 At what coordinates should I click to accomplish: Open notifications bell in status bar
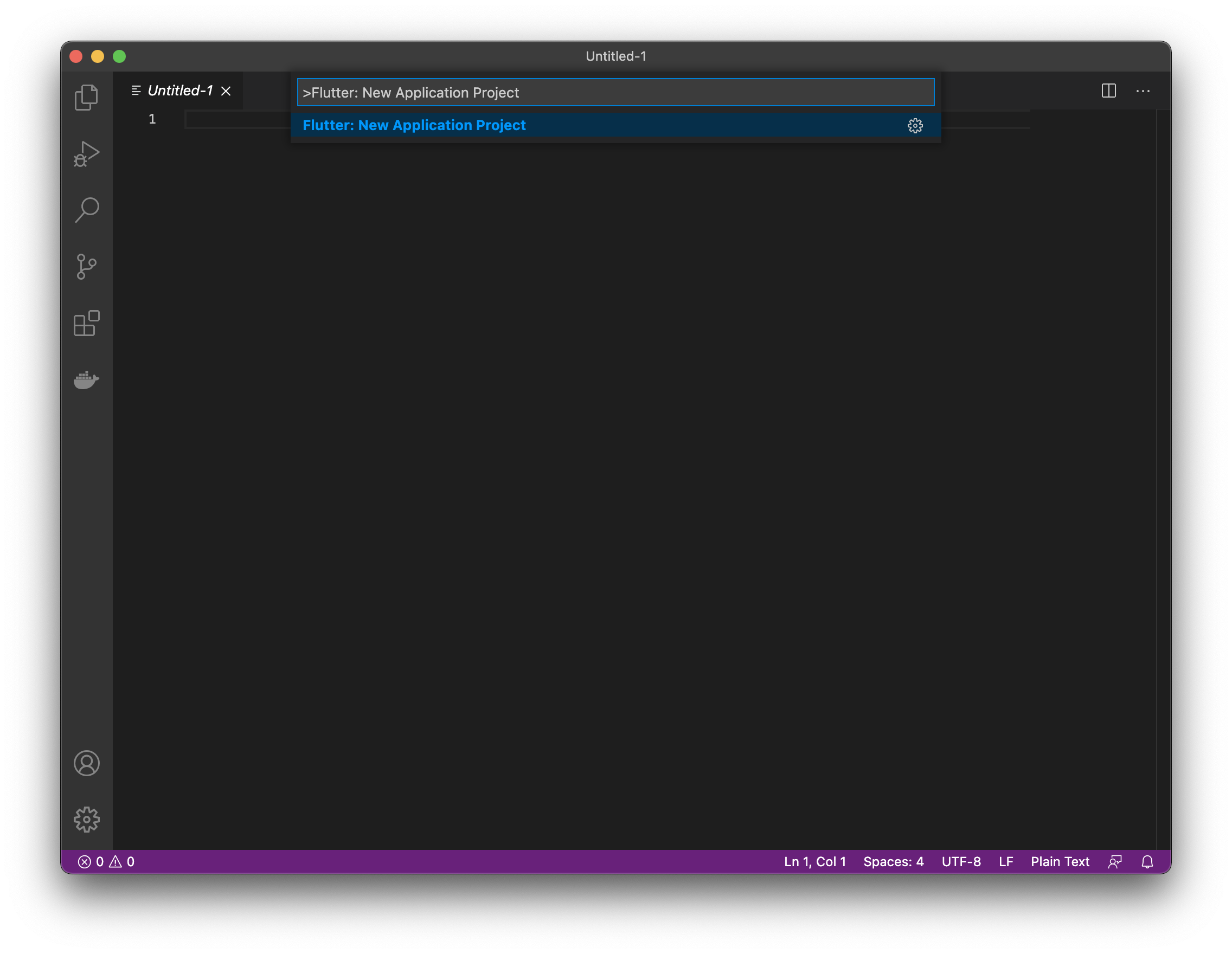pos(1147,861)
